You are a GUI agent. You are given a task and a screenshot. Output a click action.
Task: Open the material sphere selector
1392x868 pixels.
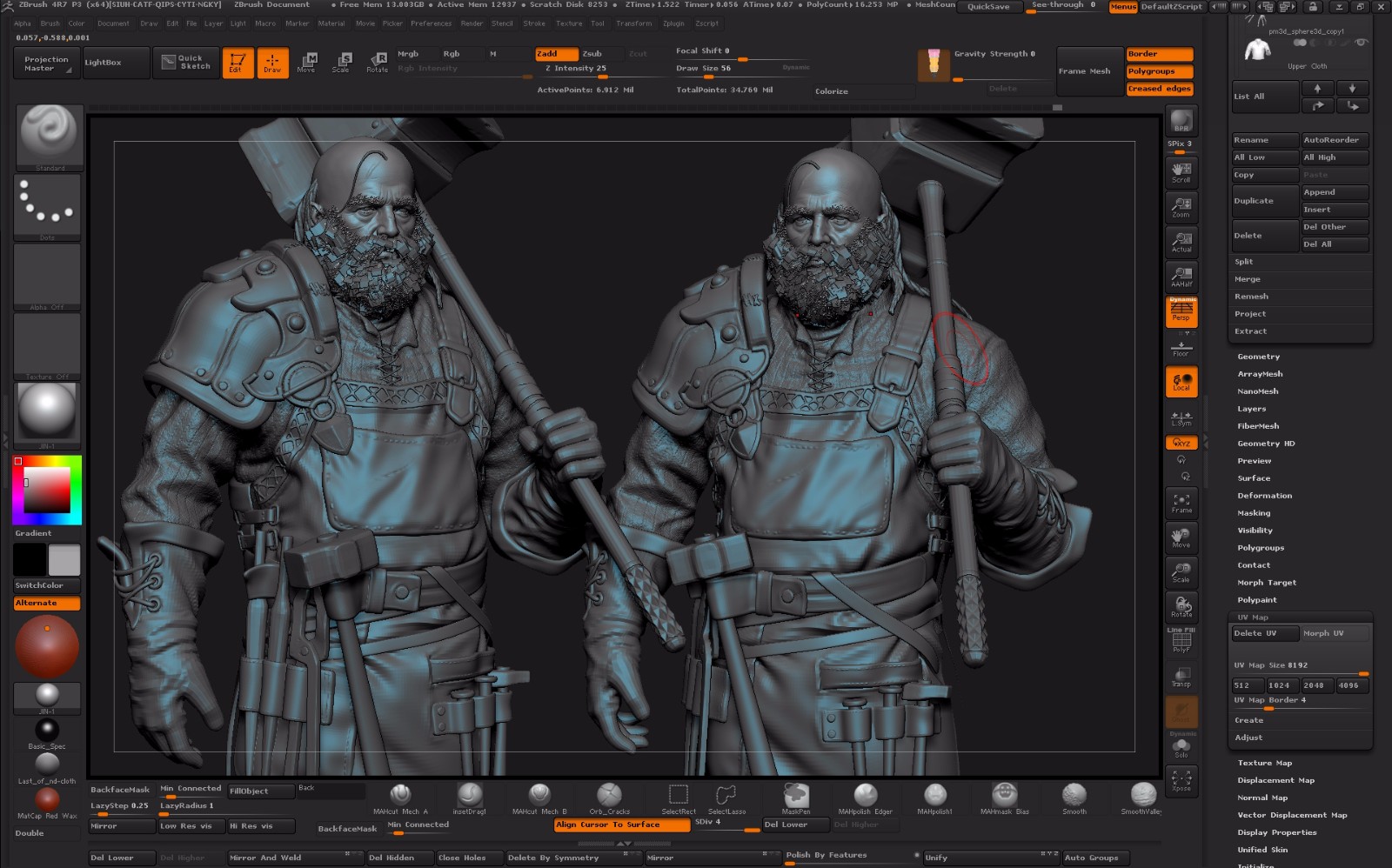pos(47,415)
